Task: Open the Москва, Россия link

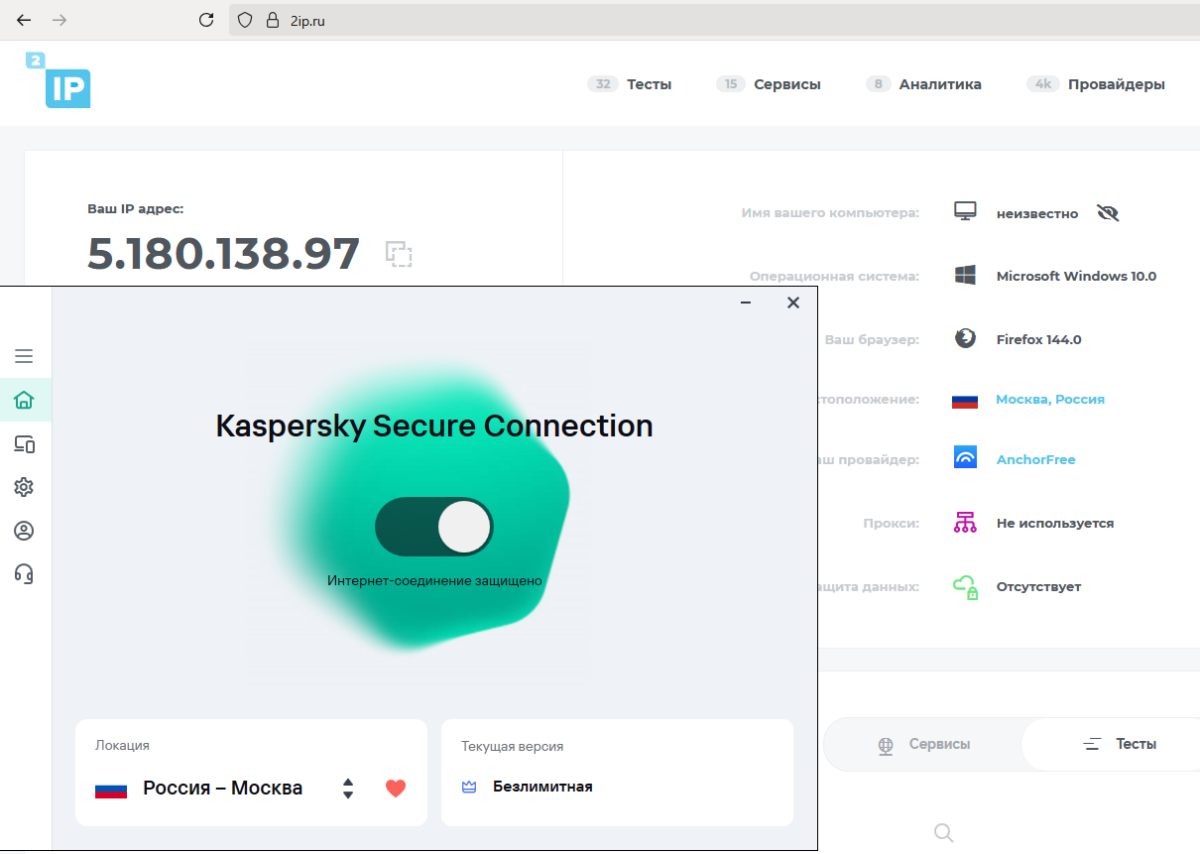Action: point(1050,399)
